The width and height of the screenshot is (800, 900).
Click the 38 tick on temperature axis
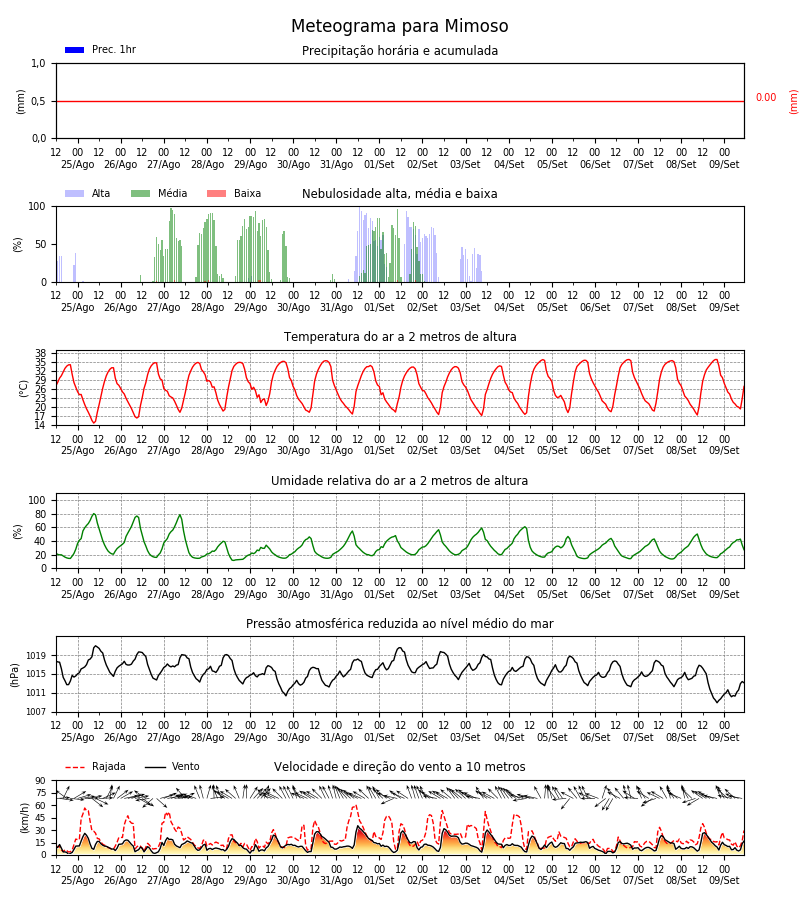[40, 353]
